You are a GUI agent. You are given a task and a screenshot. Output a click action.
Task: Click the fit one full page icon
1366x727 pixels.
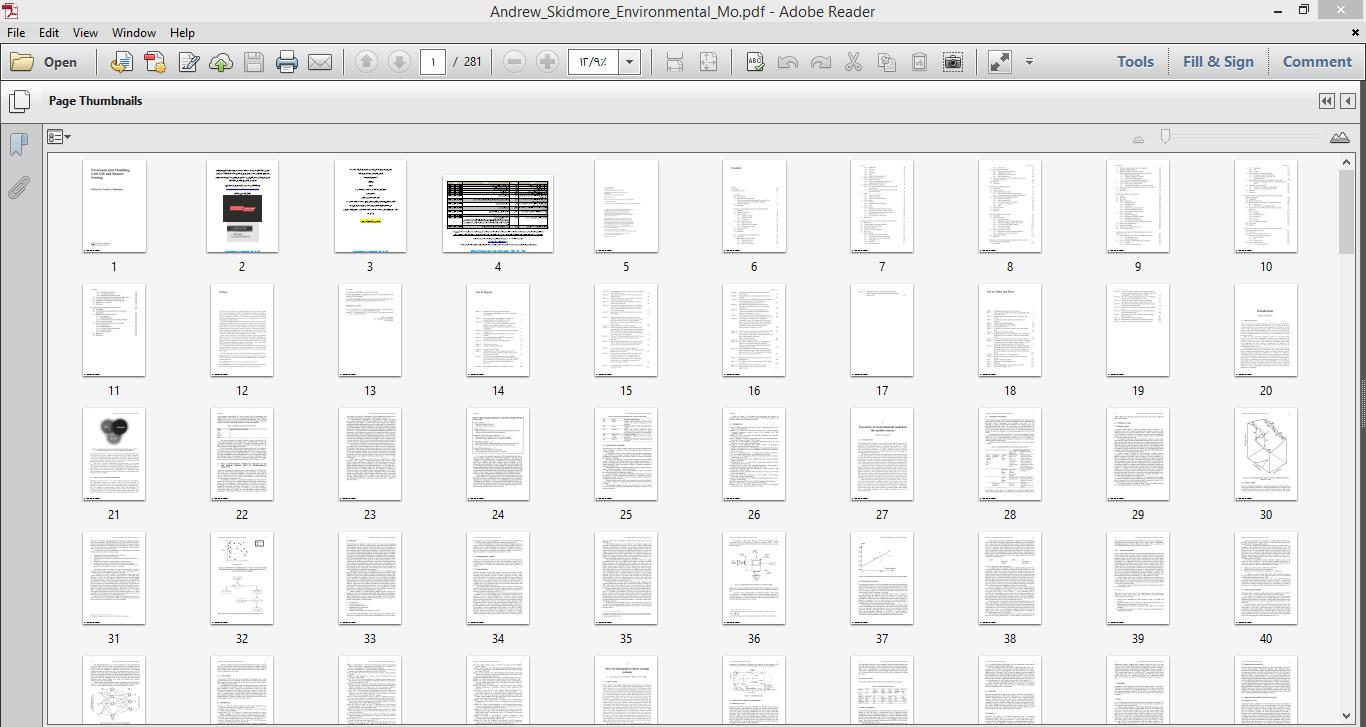[708, 62]
